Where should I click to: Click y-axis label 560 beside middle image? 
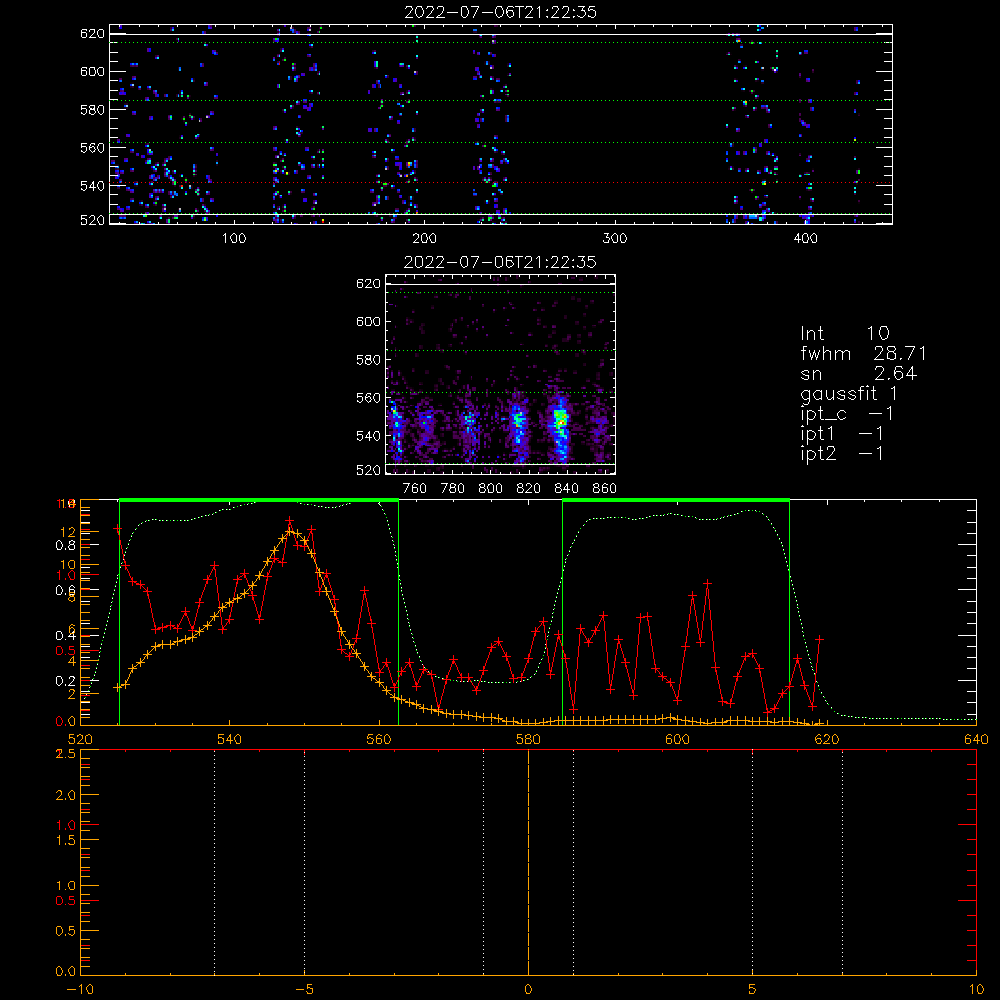[368, 398]
